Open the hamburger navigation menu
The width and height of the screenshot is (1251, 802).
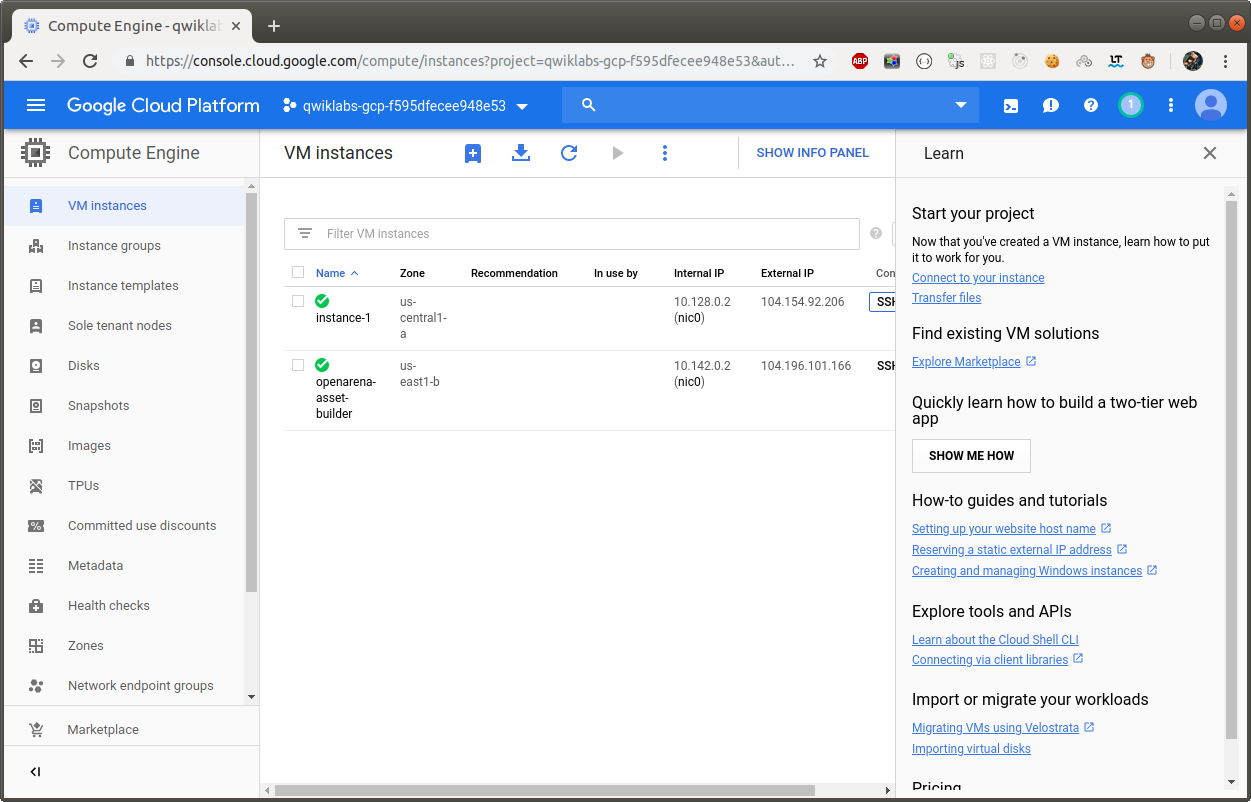coord(36,105)
